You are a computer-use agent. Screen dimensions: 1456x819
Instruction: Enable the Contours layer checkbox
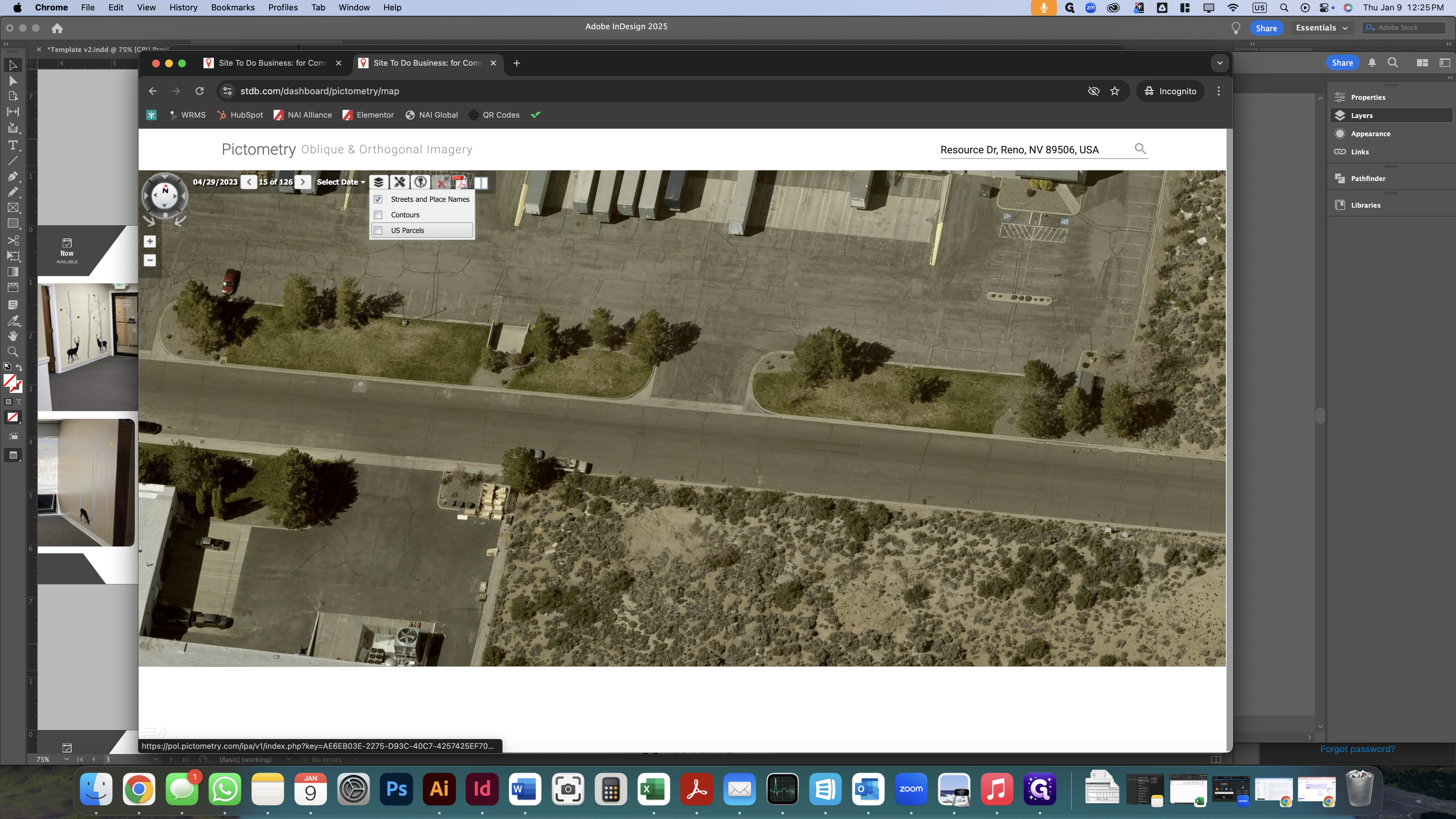(378, 215)
